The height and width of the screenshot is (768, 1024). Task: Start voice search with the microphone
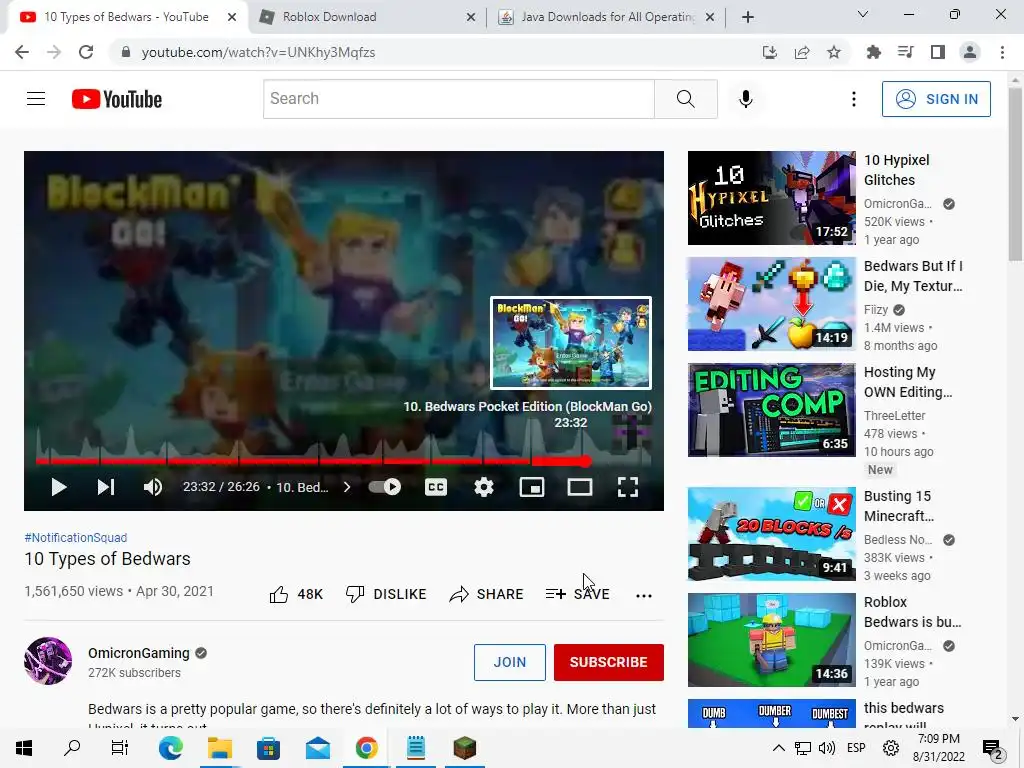point(746,99)
